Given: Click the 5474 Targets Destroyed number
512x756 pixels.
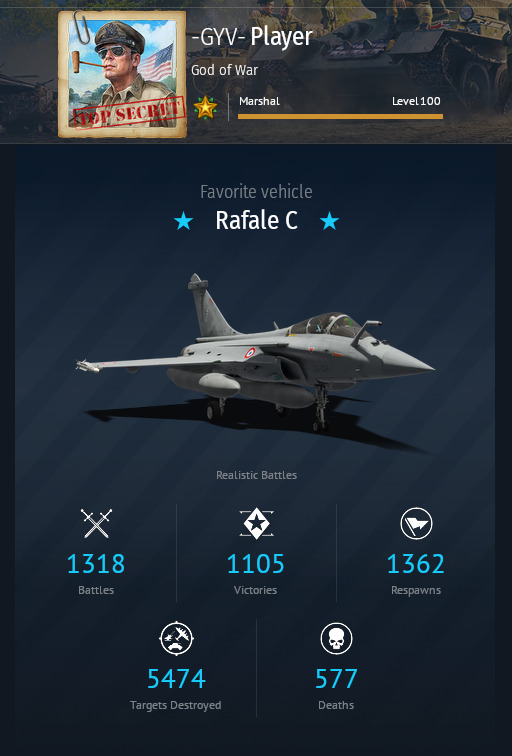Looking at the screenshot, I should pyautogui.click(x=176, y=679).
